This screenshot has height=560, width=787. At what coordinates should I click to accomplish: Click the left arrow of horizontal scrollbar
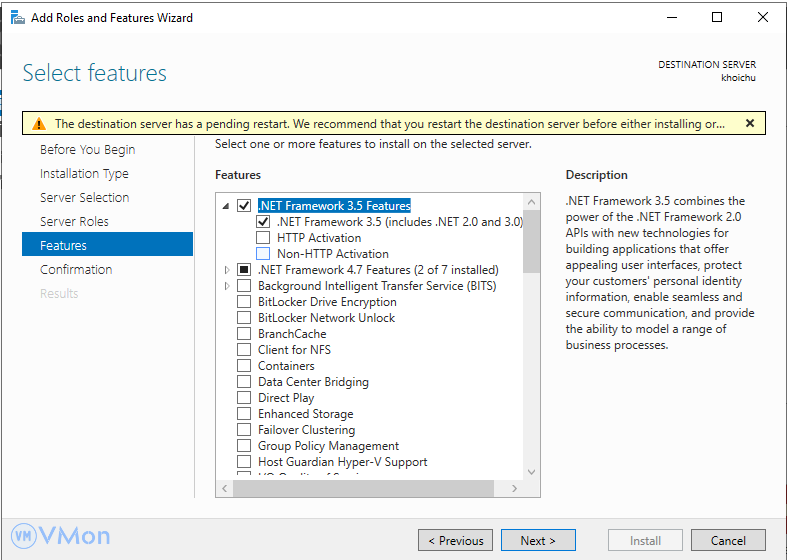[x=225, y=488]
